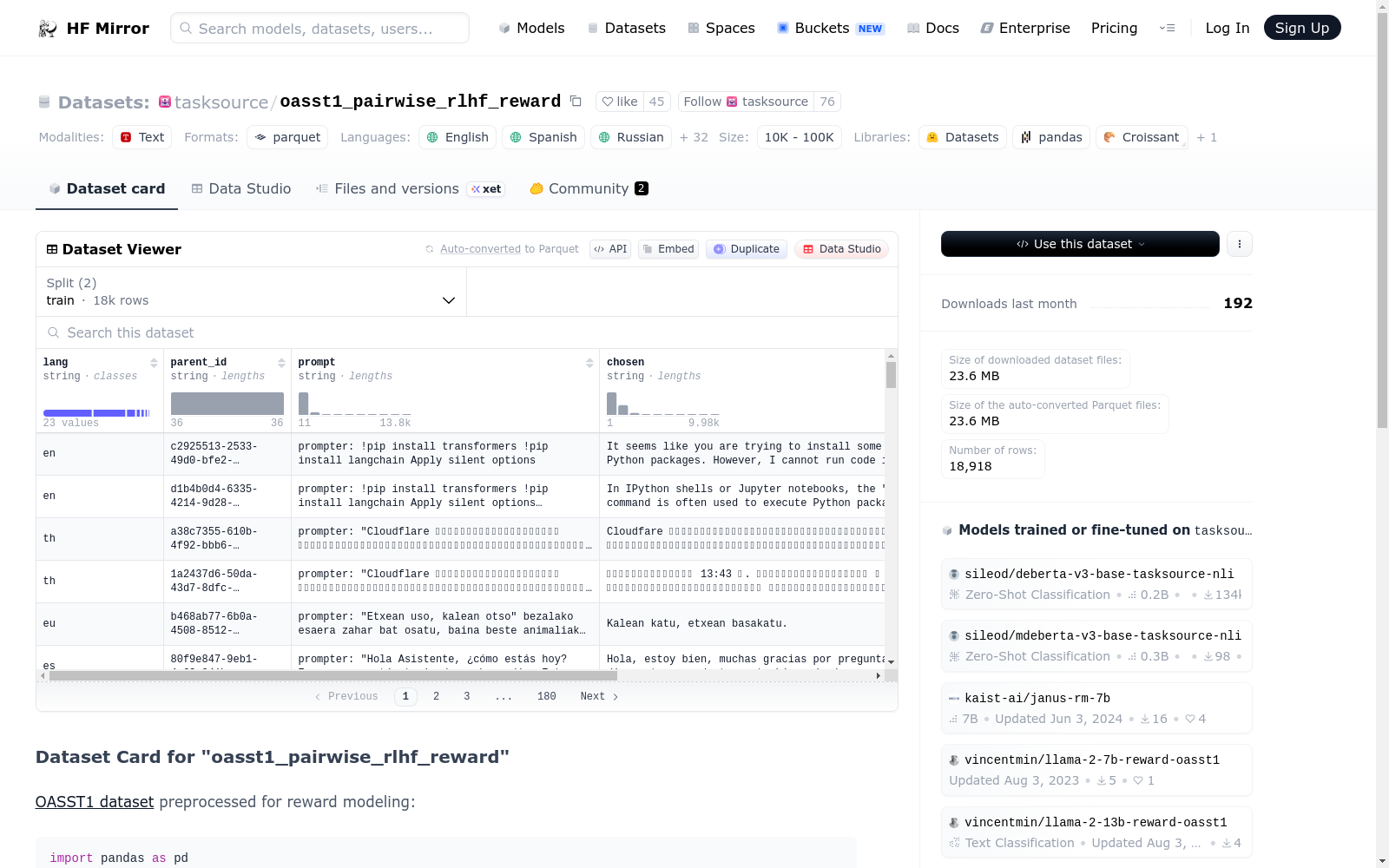Click kaist-ai avatar on janus-rm-7b card
Viewport: 1389px width, 868px height.
pyautogui.click(x=954, y=699)
